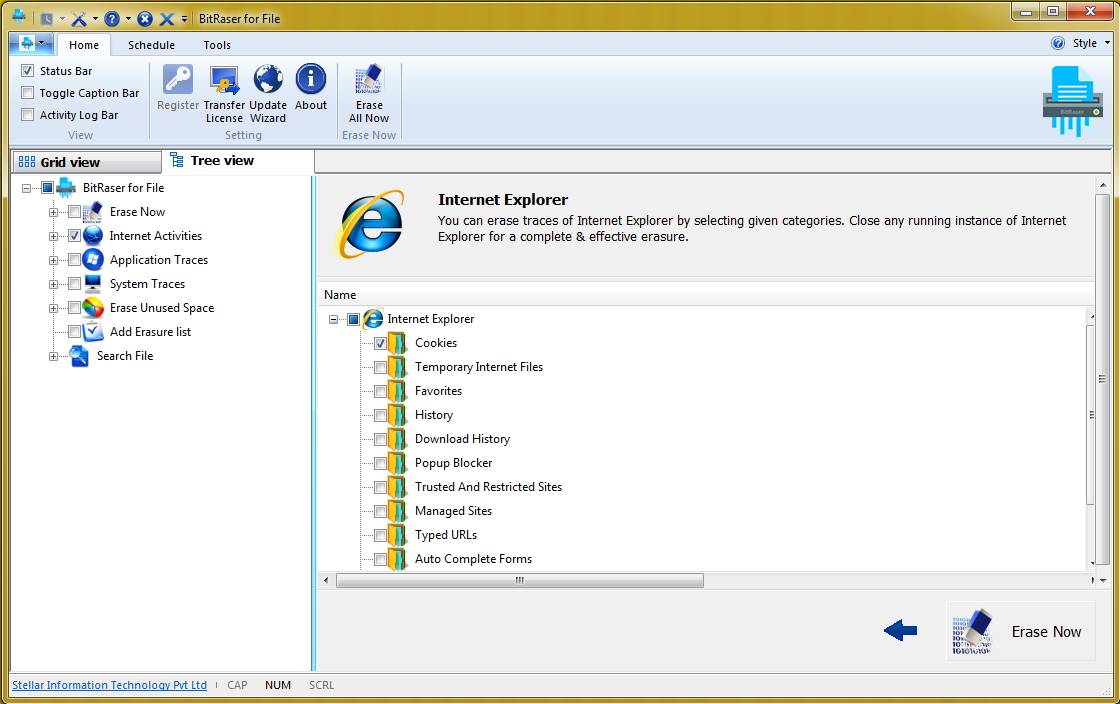Click the Cookies folder icon
This screenshot has width=1120, height=704.
click(x=398, y=343)
